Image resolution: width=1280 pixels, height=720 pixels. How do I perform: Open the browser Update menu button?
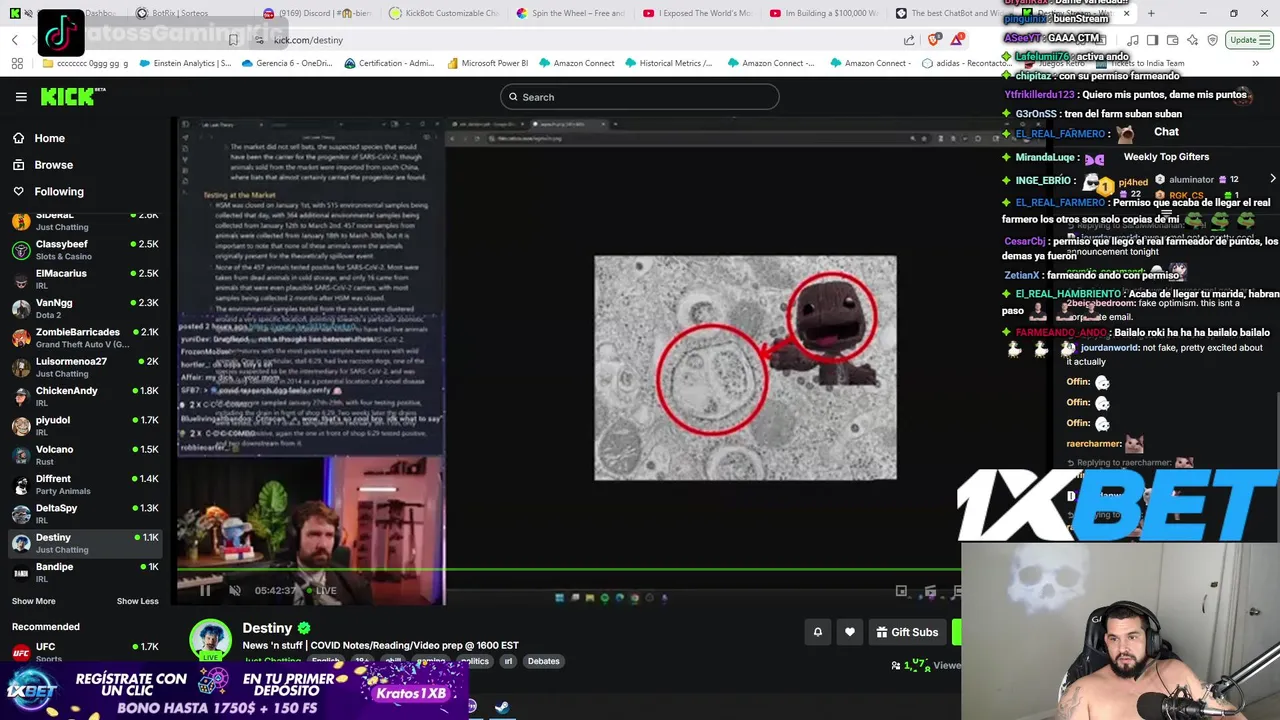[x=1250, y=40]
